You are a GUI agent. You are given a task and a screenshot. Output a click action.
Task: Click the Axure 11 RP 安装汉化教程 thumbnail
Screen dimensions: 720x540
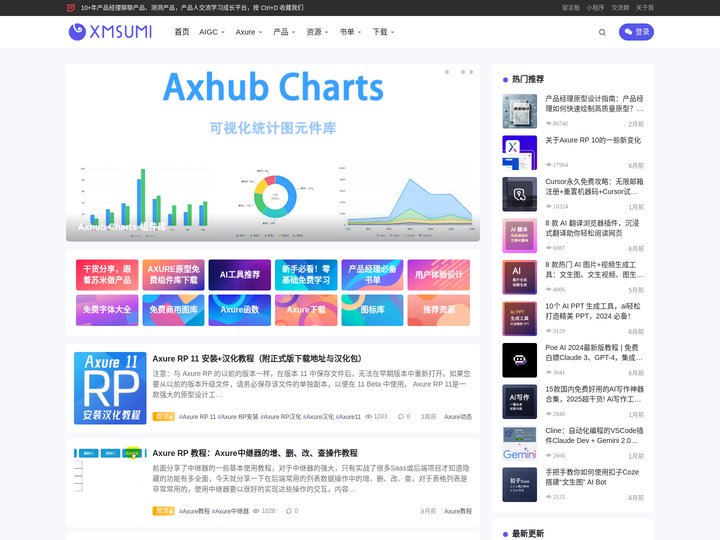click(x=110, y=388)
